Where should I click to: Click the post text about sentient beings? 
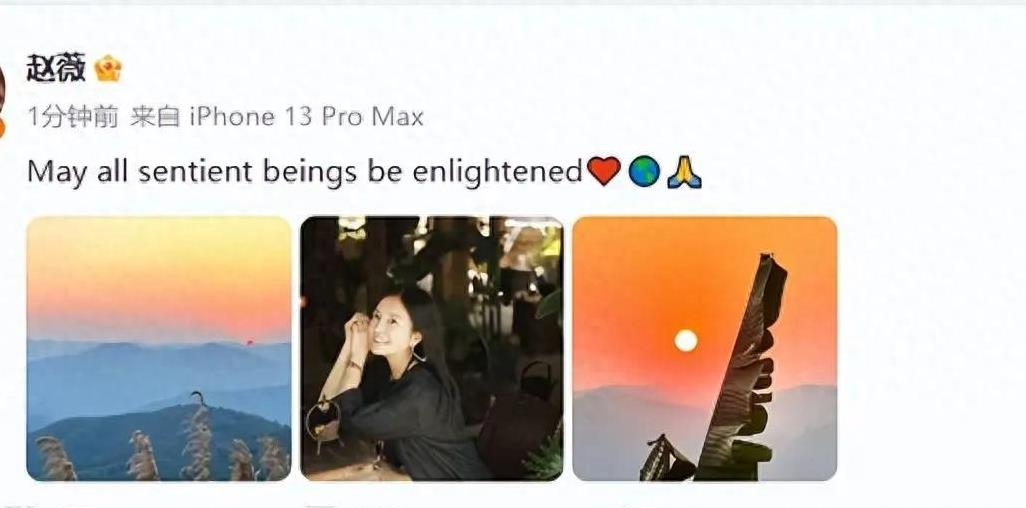(x=304, y=172)
